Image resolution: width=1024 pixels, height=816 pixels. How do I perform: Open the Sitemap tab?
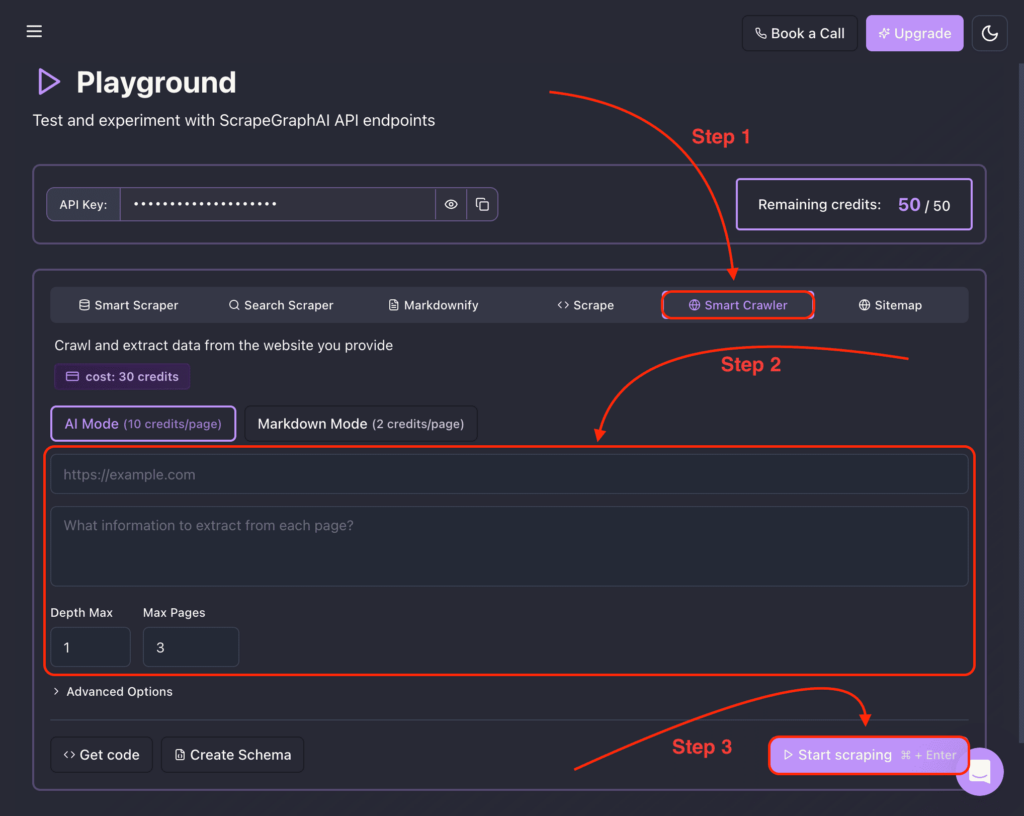(x=890, y=305)
